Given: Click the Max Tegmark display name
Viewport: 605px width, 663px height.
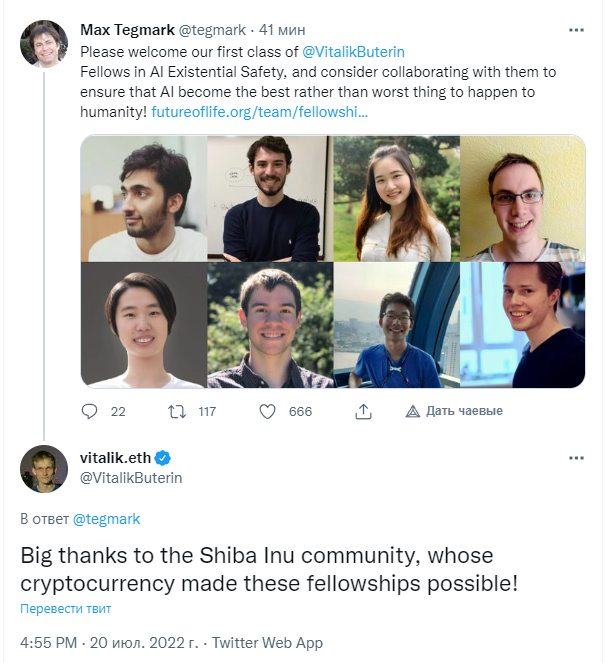Looking at the screenshot, I should [127, 30].
